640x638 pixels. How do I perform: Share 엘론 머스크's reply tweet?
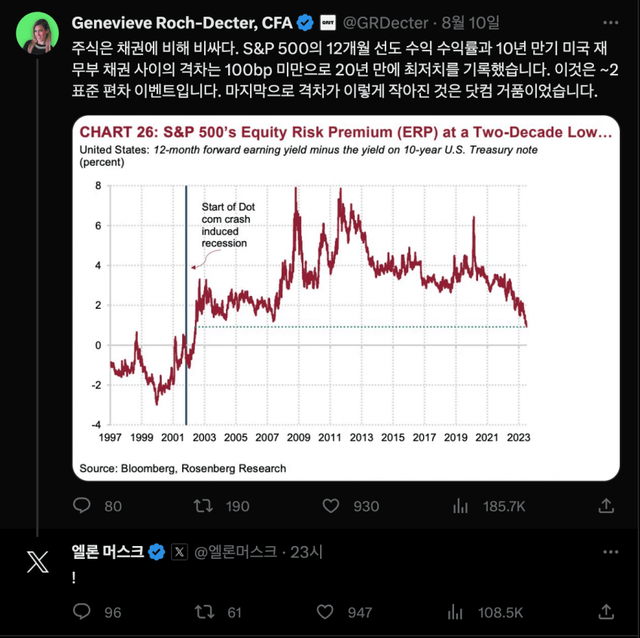604,612
